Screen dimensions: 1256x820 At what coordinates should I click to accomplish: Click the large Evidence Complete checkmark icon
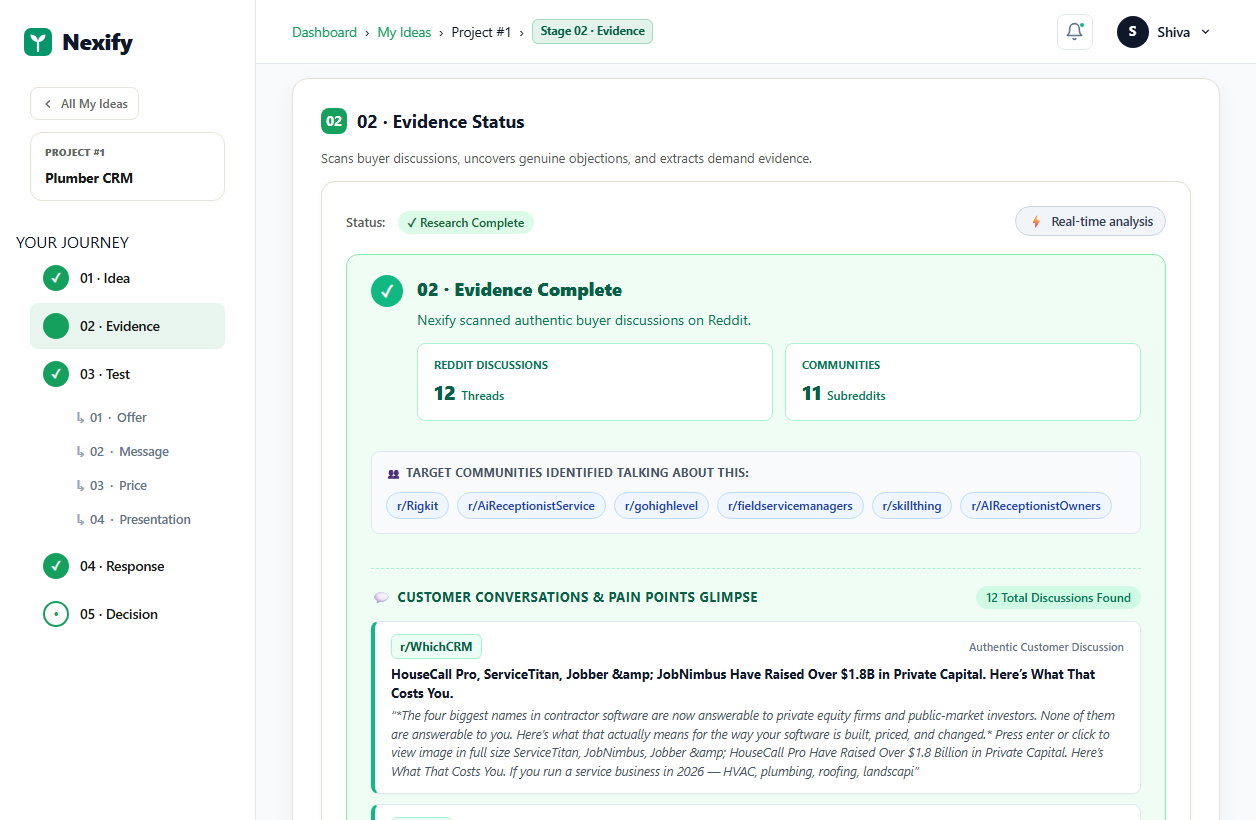click(387, 291)
